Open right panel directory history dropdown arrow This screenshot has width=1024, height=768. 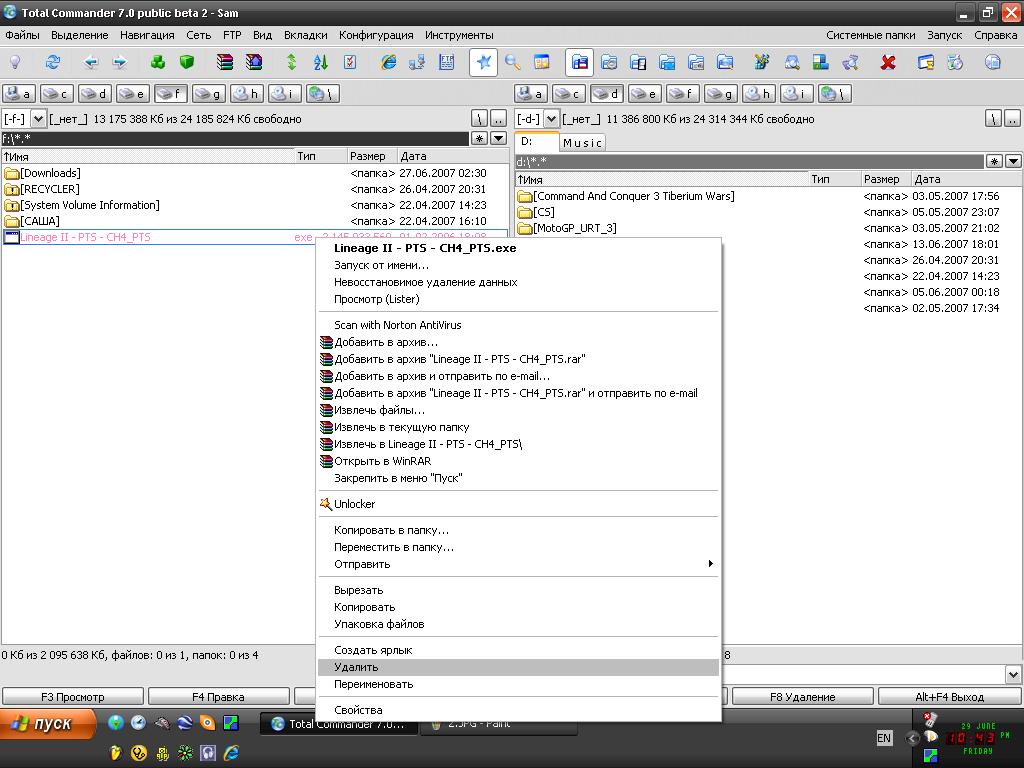(1013, 161)
